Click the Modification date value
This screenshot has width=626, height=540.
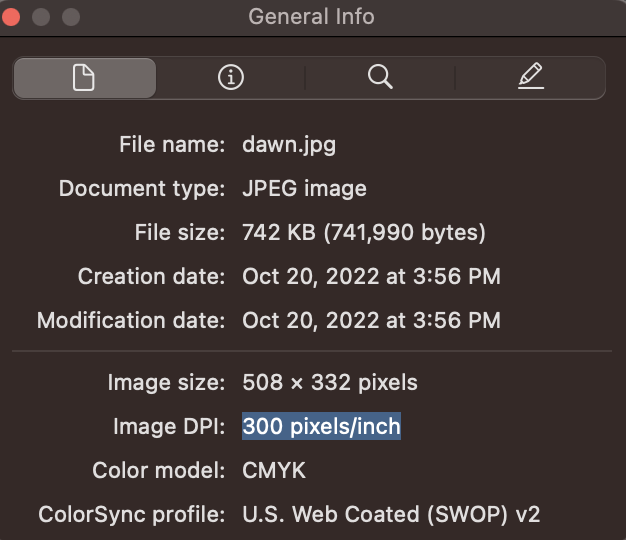pos(371,321)
